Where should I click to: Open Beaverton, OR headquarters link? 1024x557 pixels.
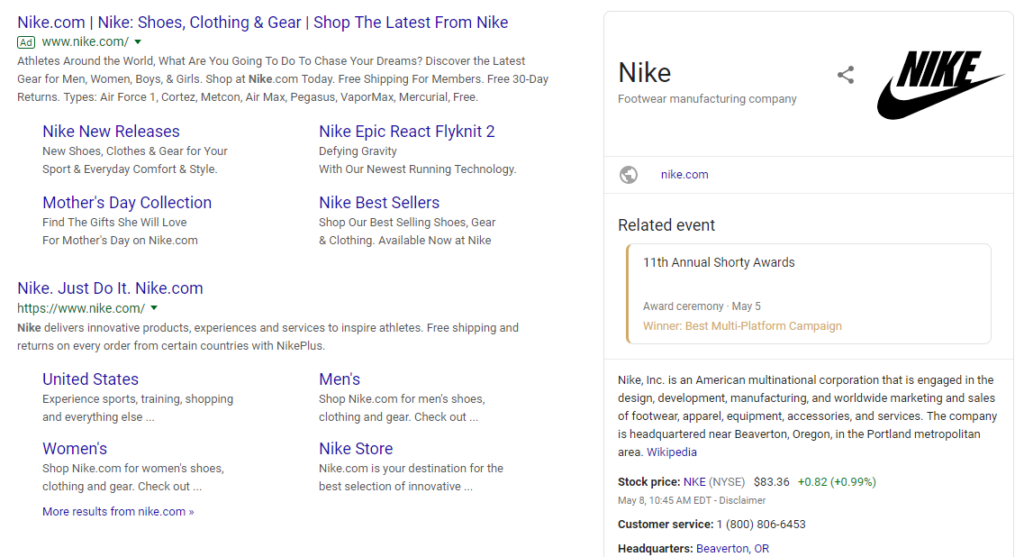tap(733, 549)
